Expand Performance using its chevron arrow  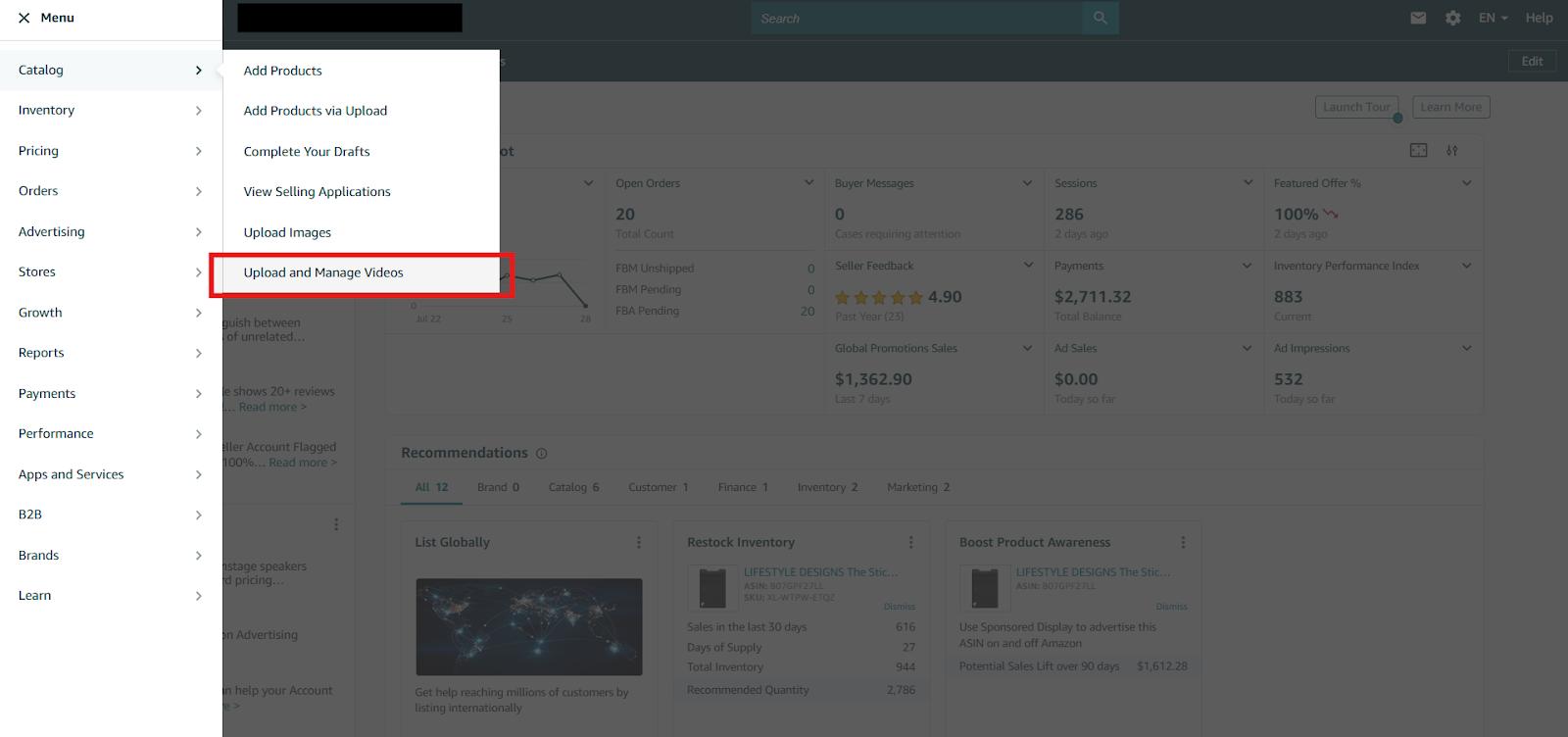pos(198,433)
